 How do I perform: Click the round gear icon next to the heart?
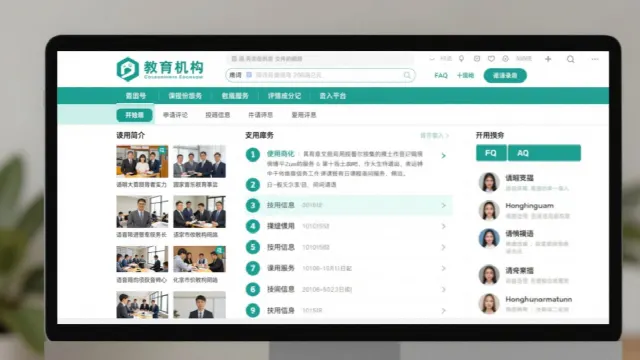(x=505, y=59)
